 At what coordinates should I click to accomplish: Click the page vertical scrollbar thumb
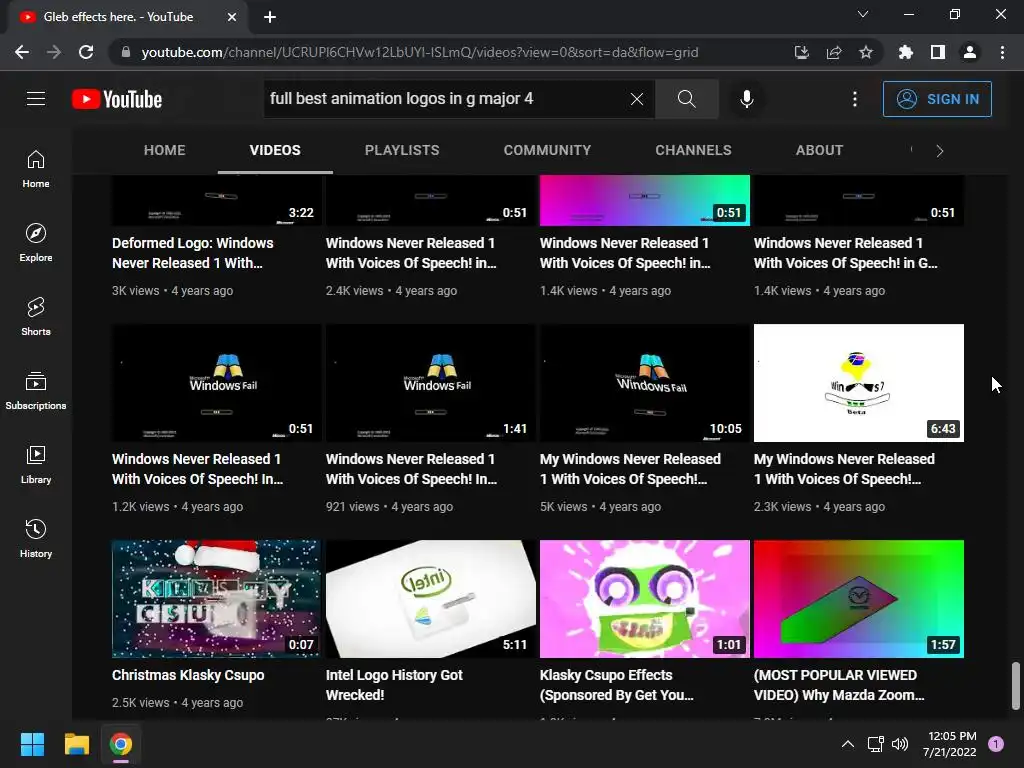(x=1016, y=686)
